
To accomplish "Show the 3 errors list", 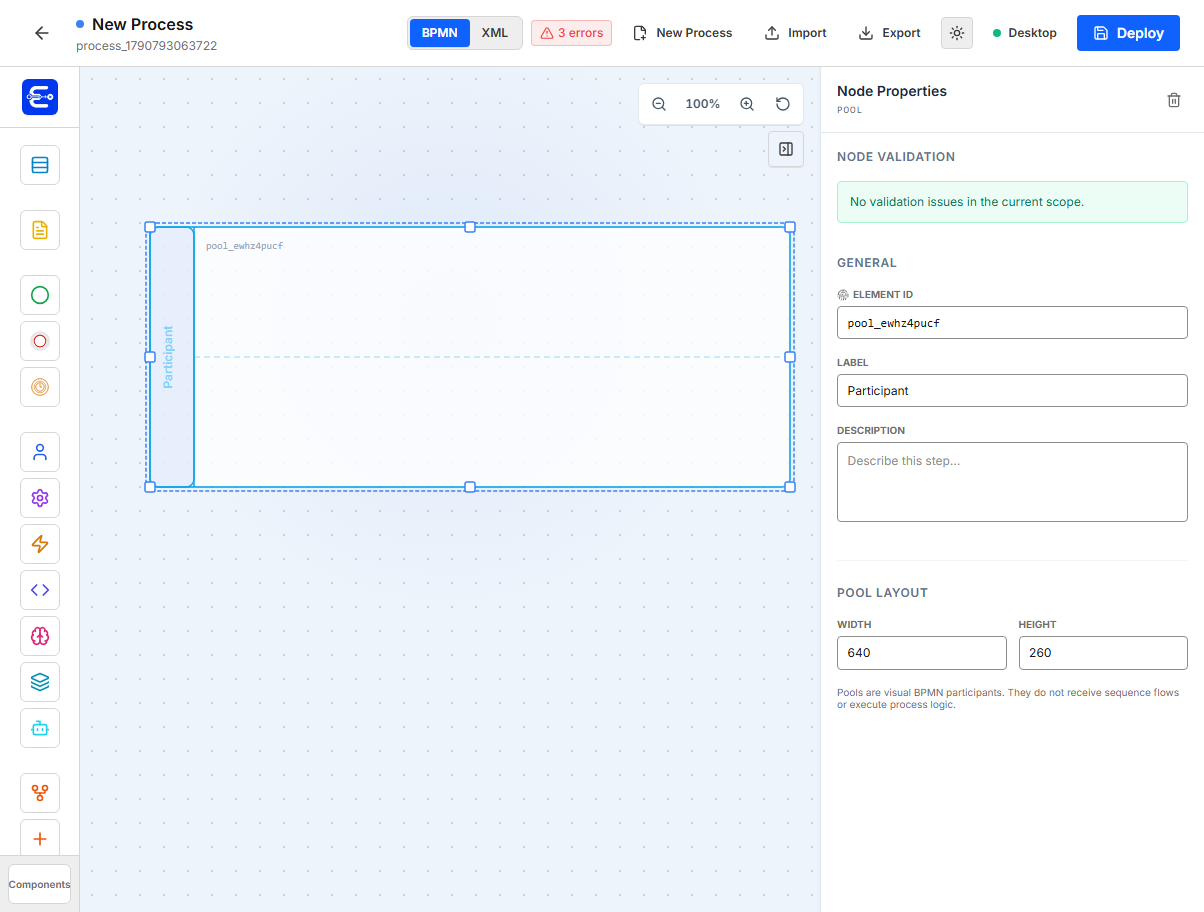I will coord(572,33).
